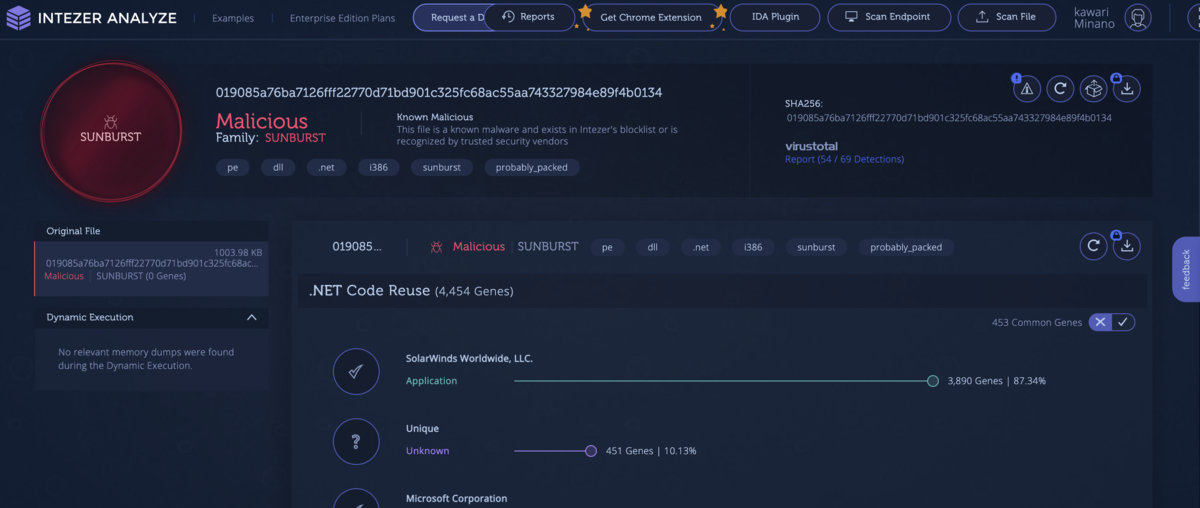Click the Dynamic Execution section title
Screen dimensions: 1200x508
[90, 317]
